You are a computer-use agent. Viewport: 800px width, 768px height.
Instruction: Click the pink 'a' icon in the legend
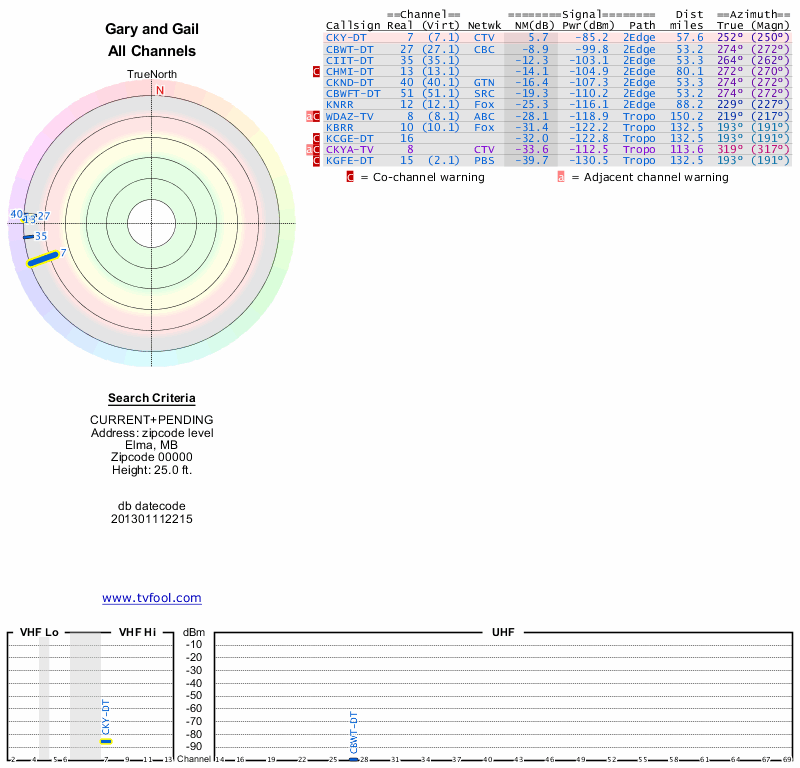[x=561, y=177]
